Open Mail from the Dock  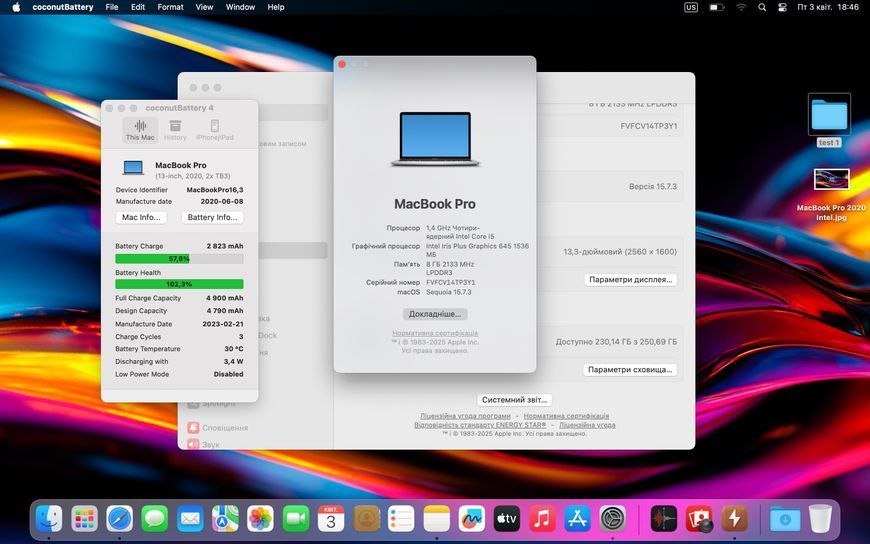pos(190,519)
